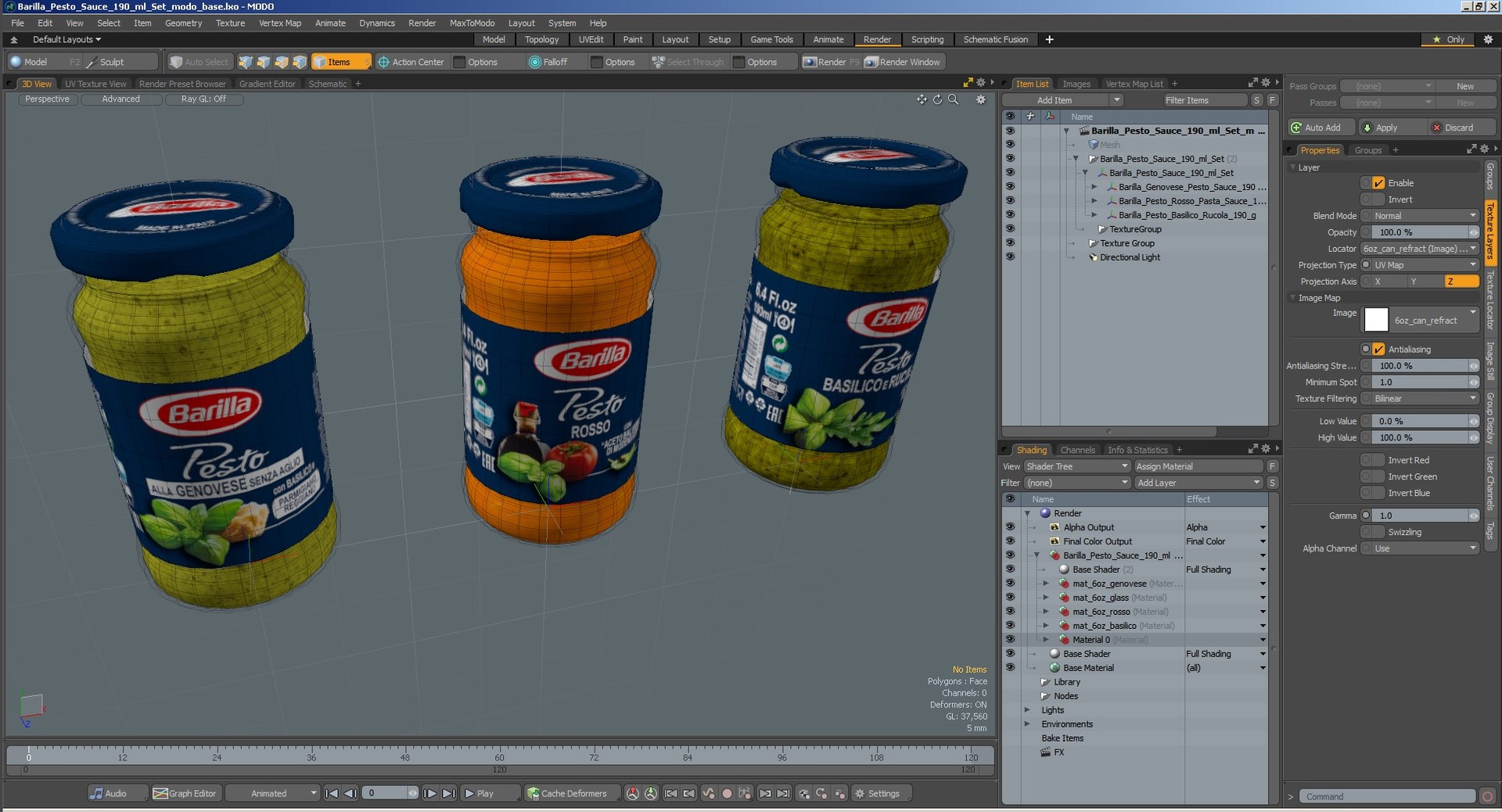The width and height of the screenshot is (1502, 812).
Task: Expand the Lights tree row
Action: [1028, 710]
